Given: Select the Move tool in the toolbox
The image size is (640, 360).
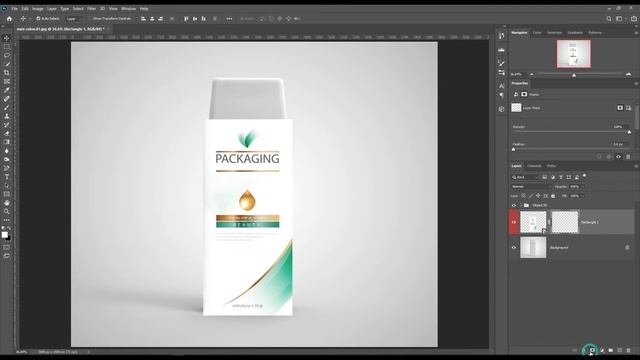Looking at the screenshot, I should [7, 38].
